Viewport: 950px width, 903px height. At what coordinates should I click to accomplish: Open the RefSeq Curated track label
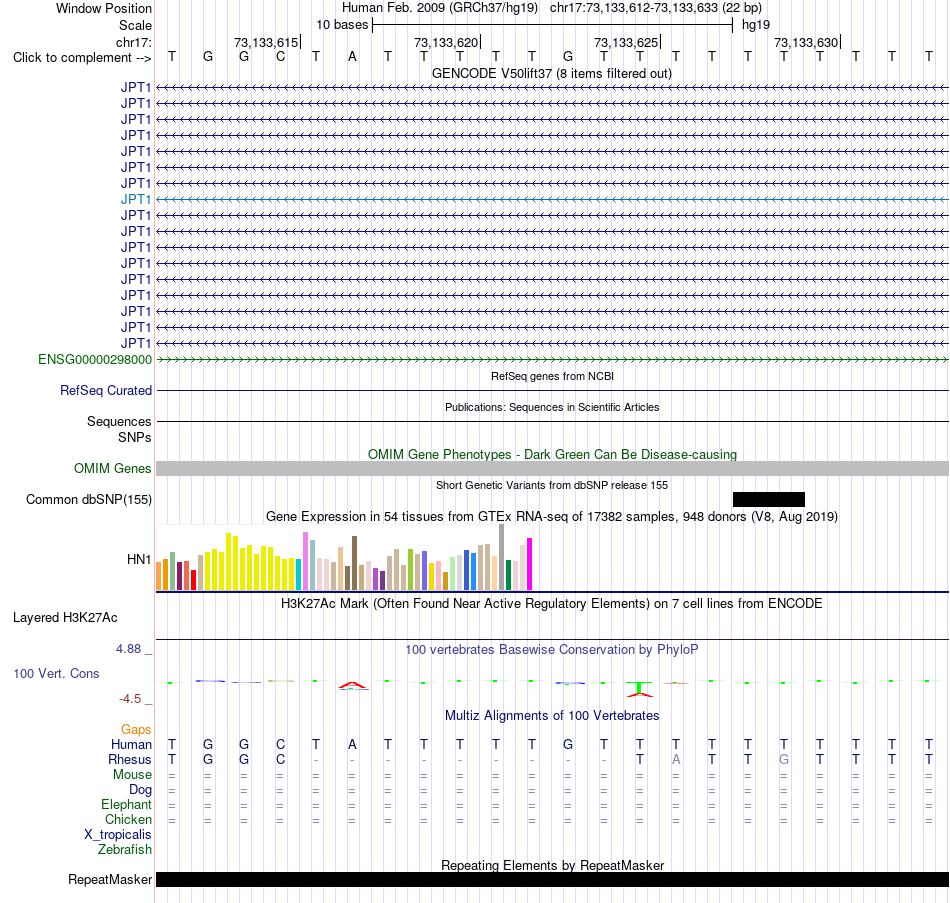[x=105, y=390]
